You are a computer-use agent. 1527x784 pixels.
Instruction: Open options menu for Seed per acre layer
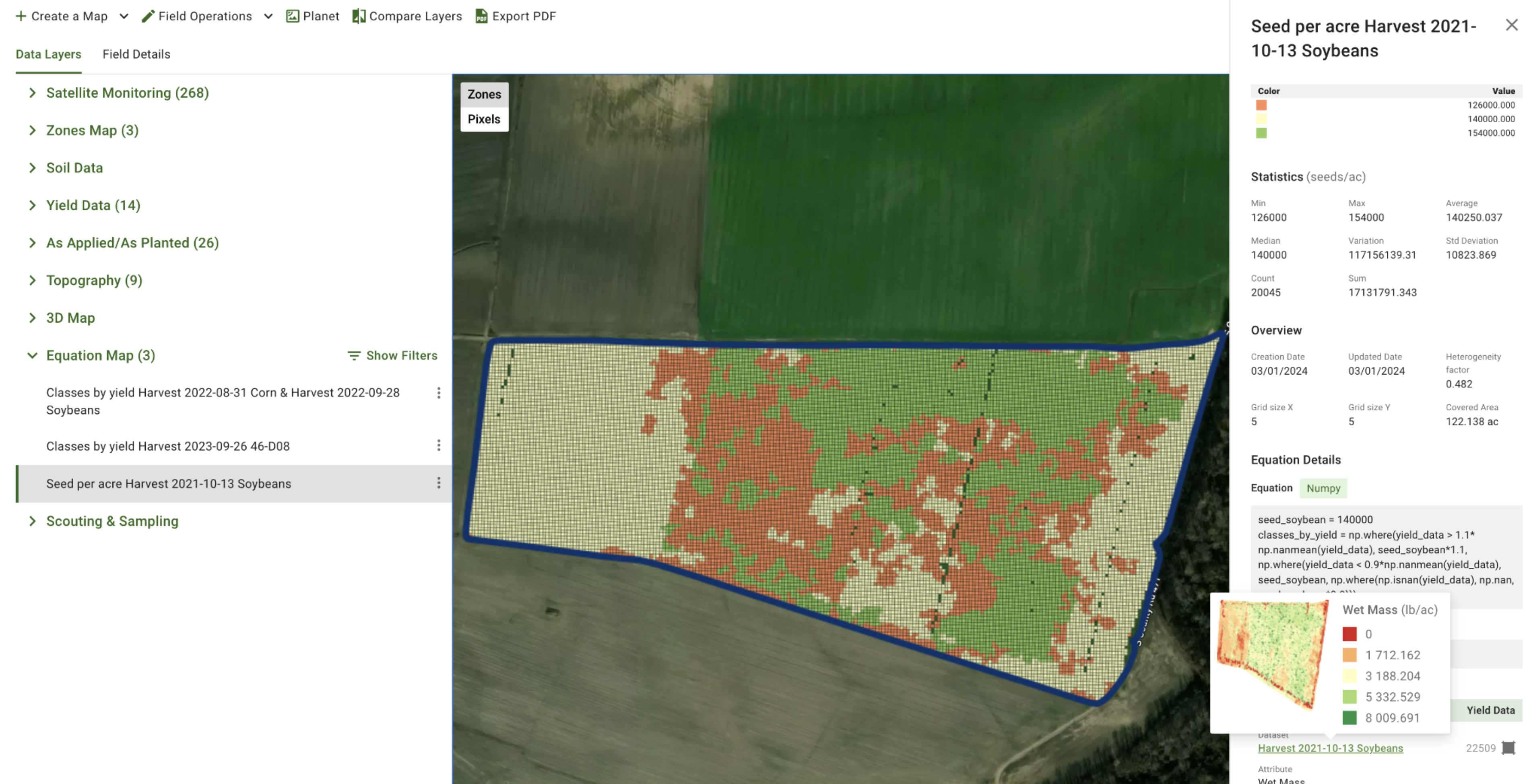[x=439, y=483]
